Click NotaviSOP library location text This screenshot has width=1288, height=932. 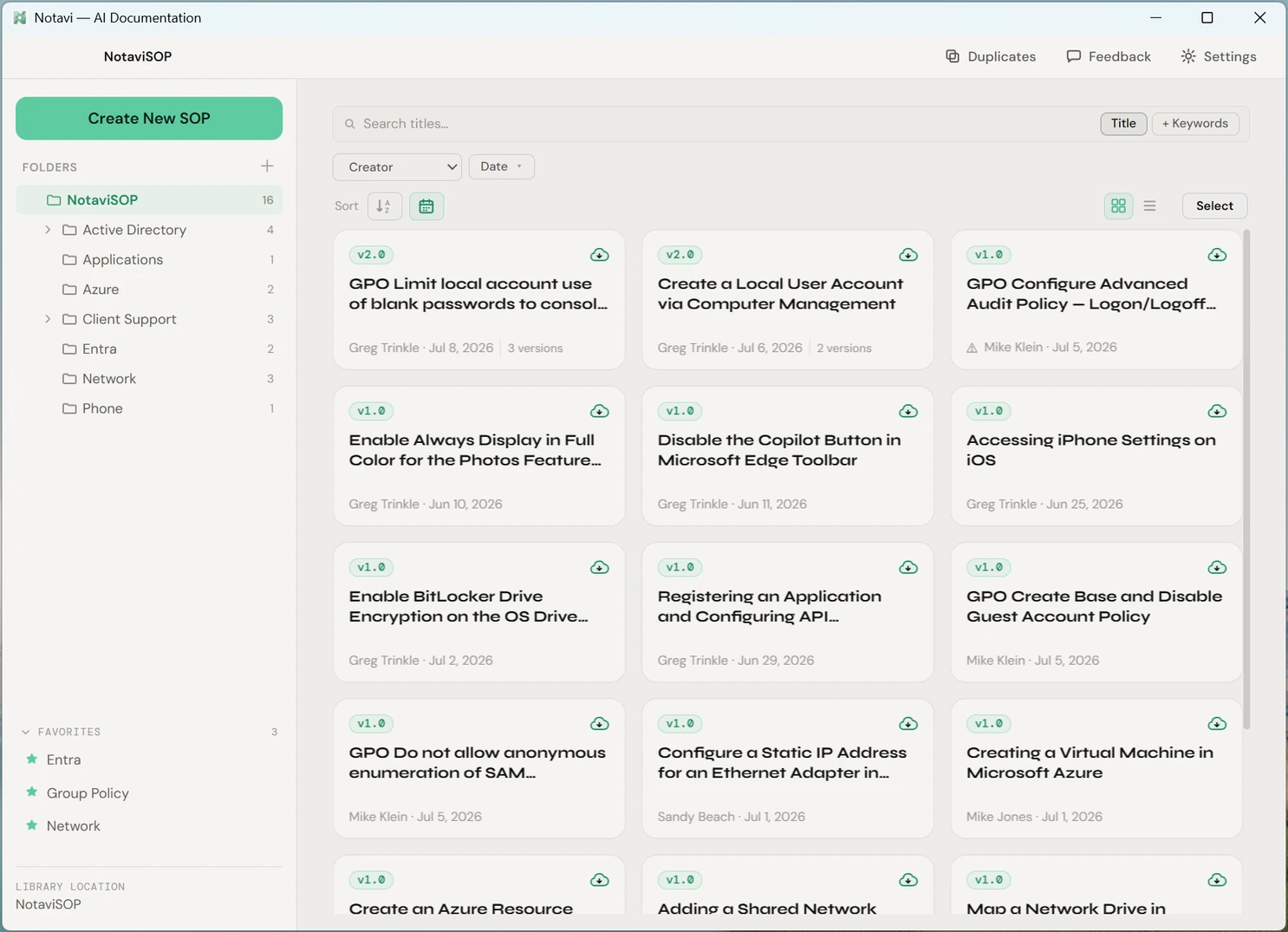click(49, 904)
